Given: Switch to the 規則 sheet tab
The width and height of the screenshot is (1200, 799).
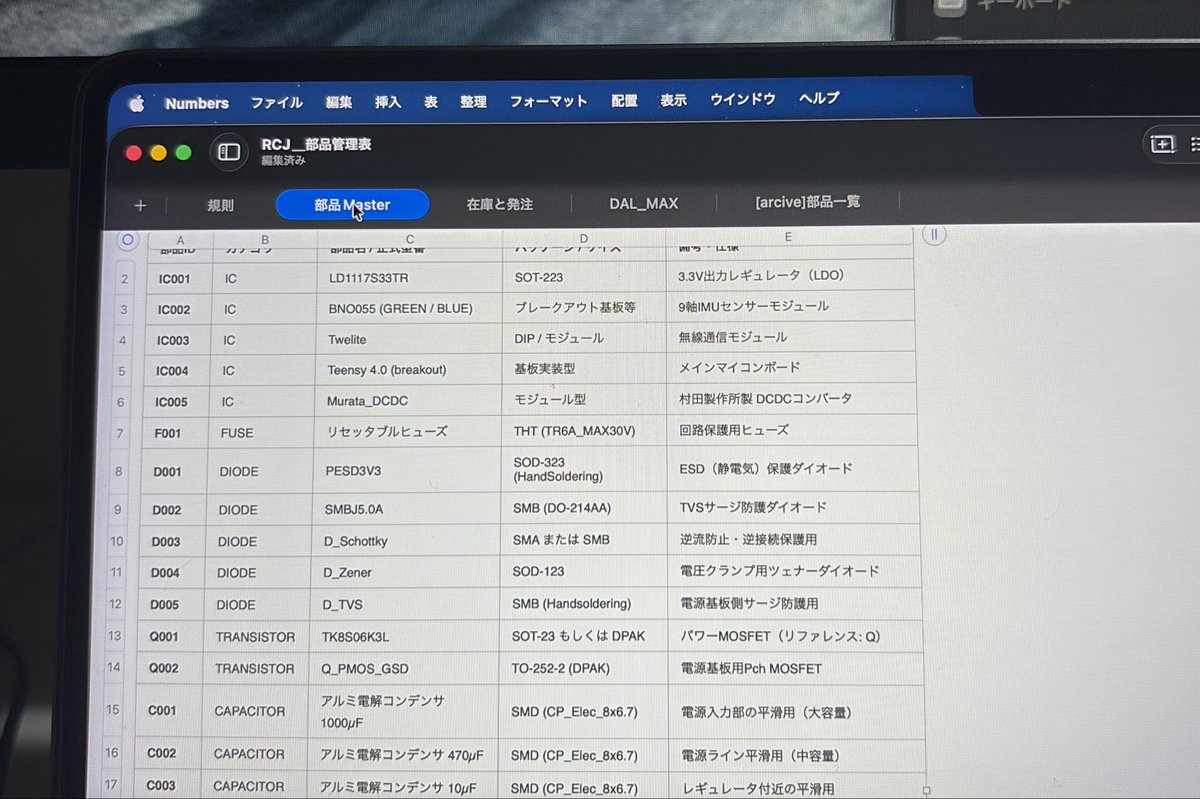Looking at the screenshot, I should pos(221,206).
